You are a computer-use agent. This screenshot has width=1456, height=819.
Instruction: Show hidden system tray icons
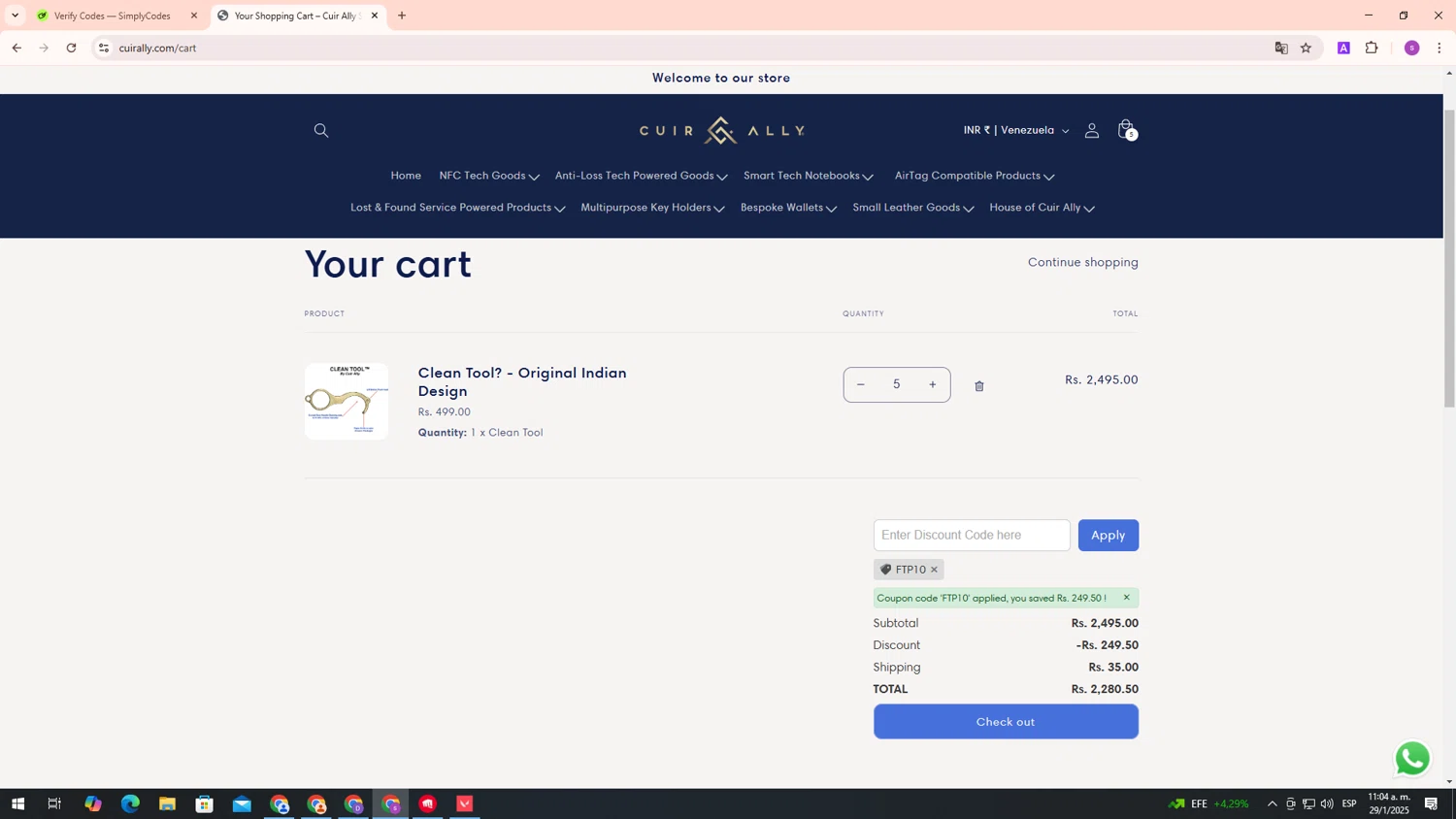1273,803
